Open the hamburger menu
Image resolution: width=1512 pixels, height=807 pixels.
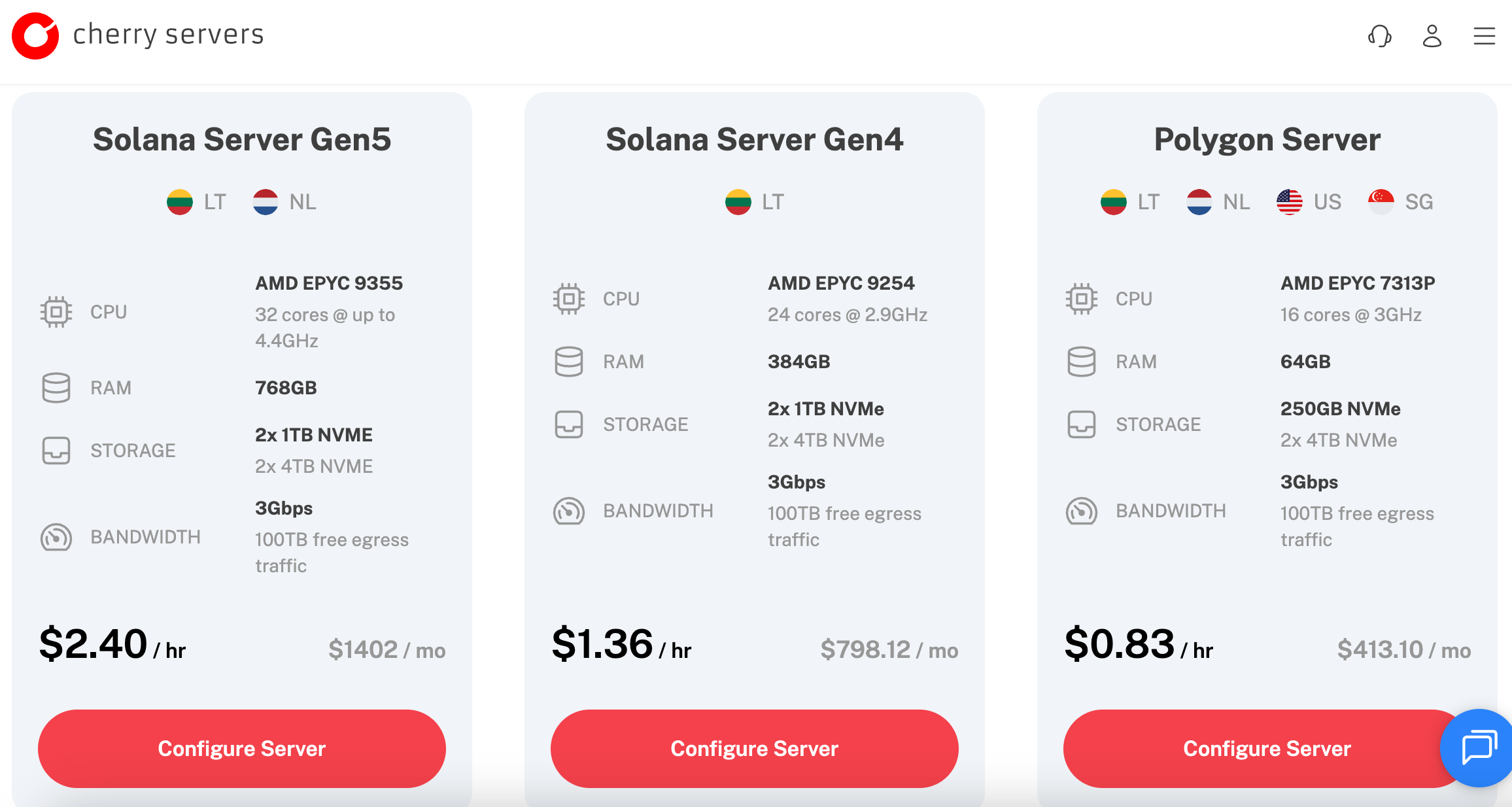pos(1485,36)
